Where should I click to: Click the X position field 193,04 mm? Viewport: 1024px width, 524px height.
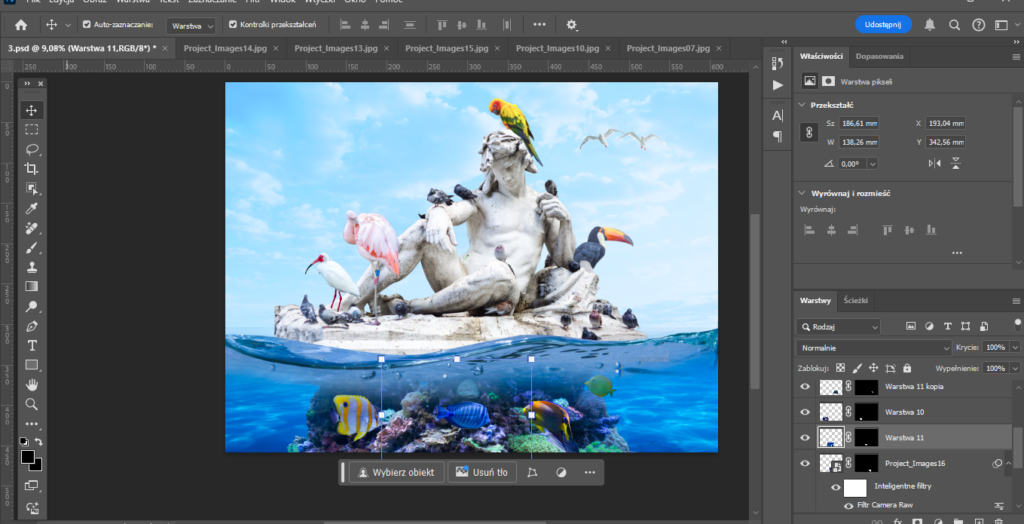click(946, 123)
